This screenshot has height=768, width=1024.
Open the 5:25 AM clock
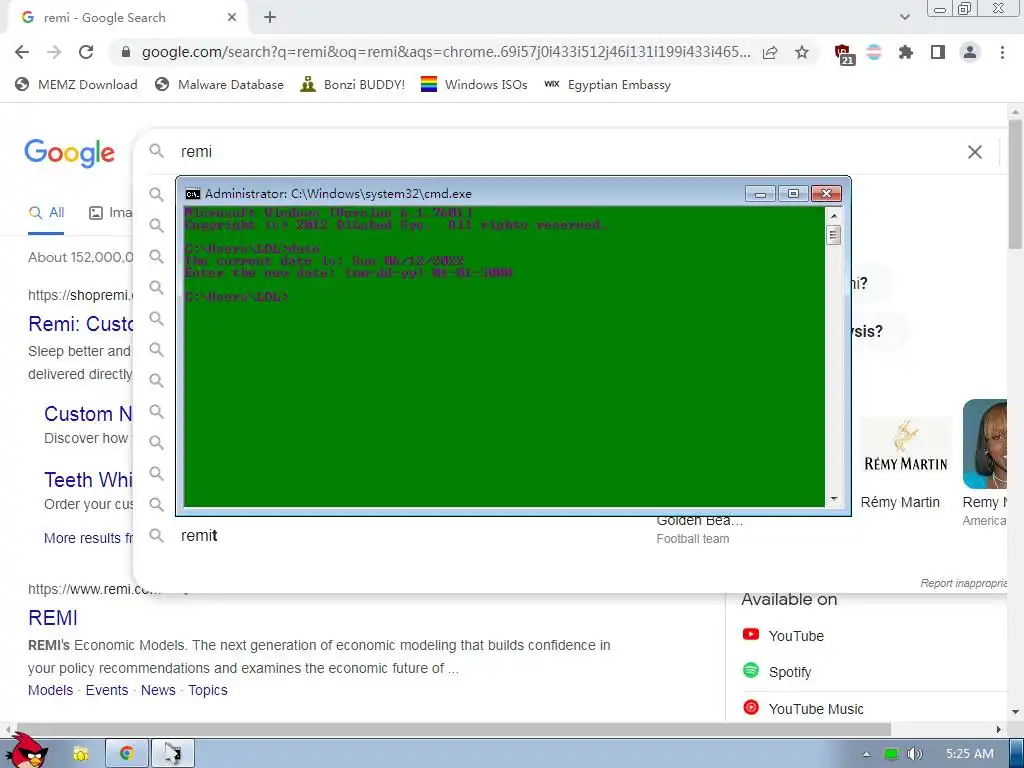(x=970, y=754)
